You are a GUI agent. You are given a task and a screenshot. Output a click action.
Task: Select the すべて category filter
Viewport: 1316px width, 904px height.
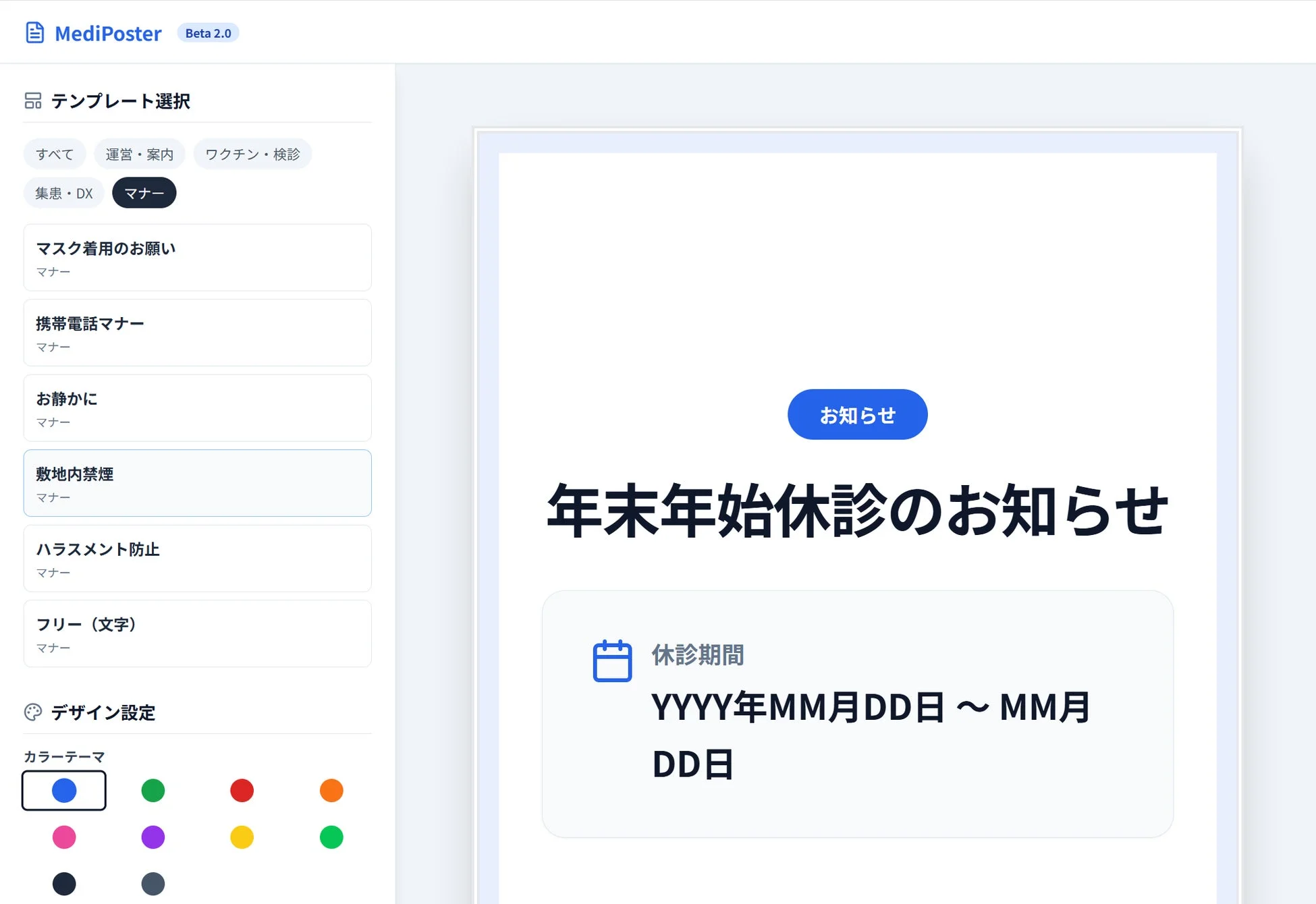click(x=55, y=154)
